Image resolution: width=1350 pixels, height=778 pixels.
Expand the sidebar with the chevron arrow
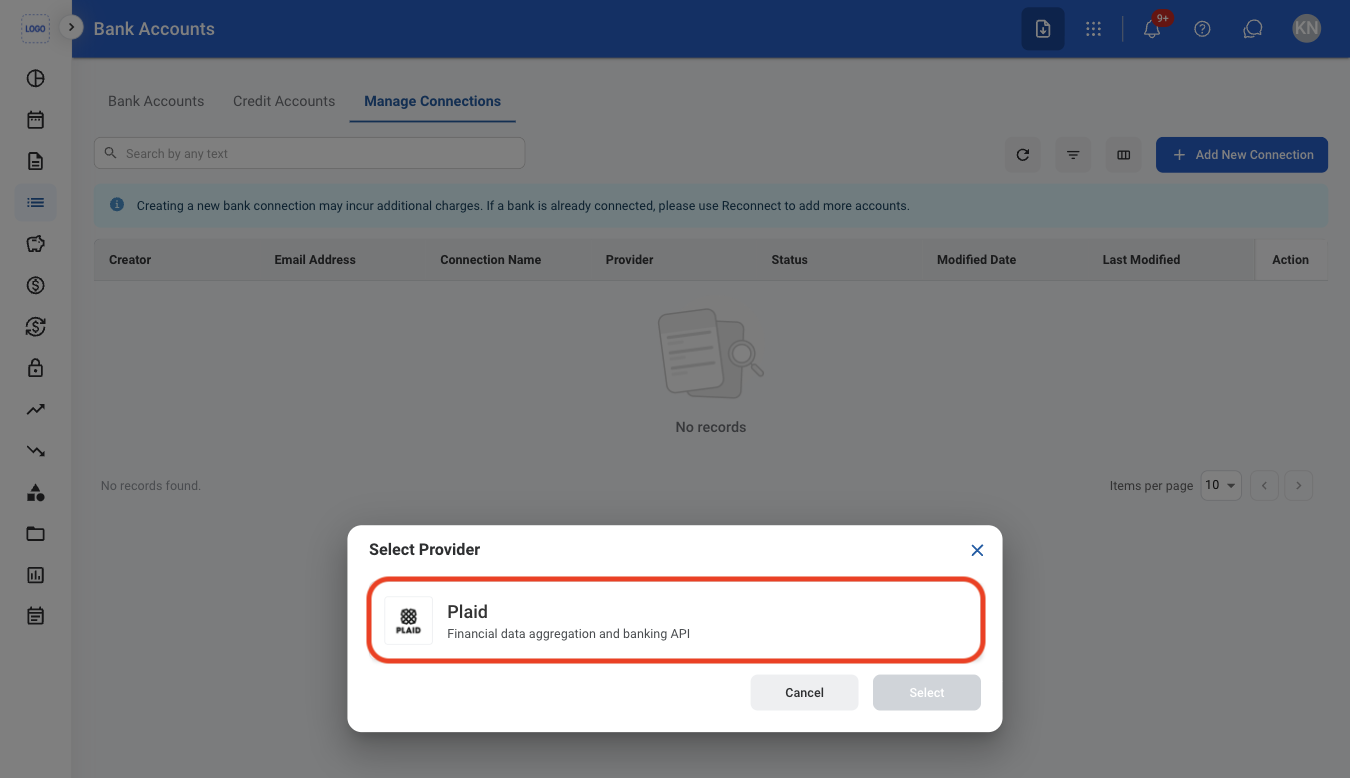[x=71, y=27]
